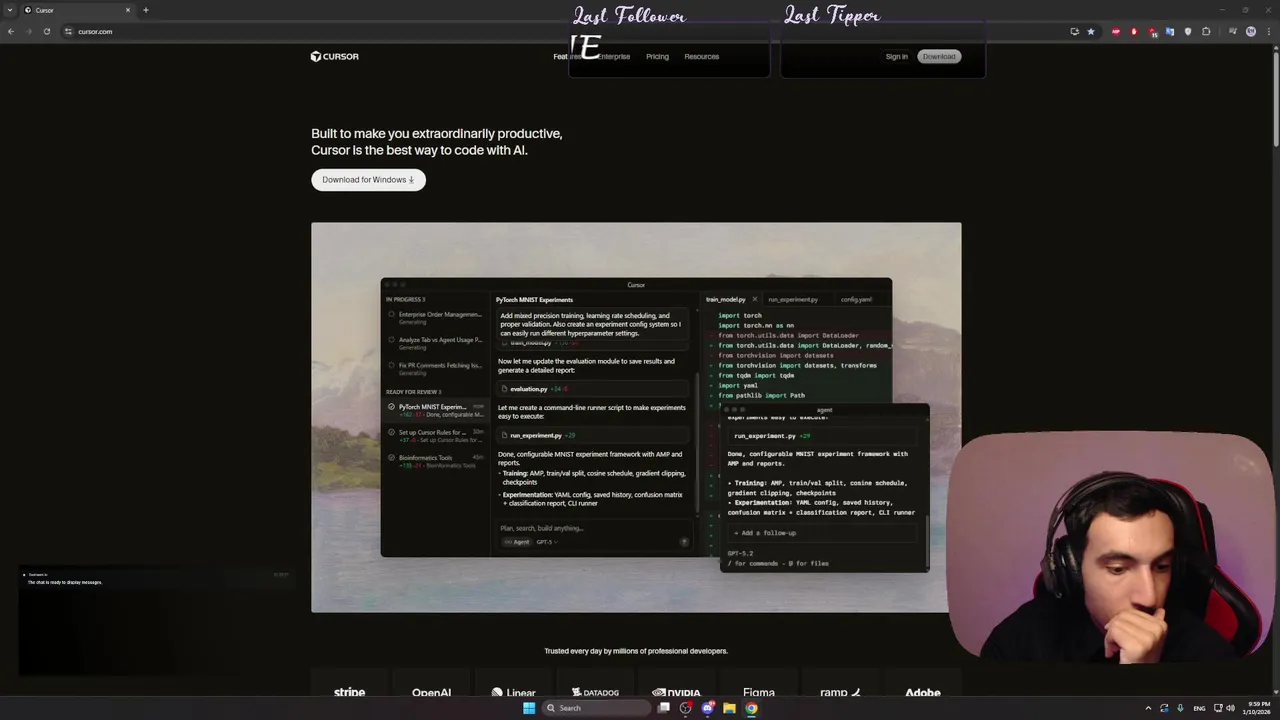
Task: Reload the current page
Action: coord(46,31)
